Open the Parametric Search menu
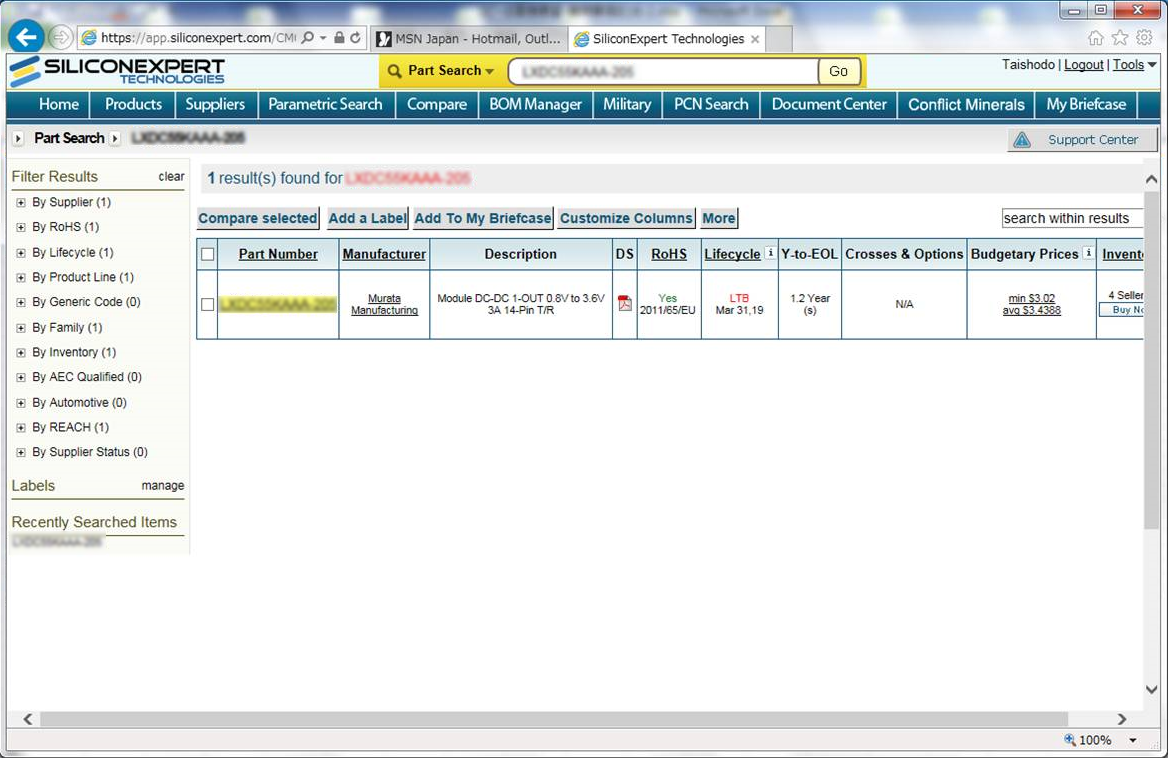1168x758 pixels. tap(326, 104)
